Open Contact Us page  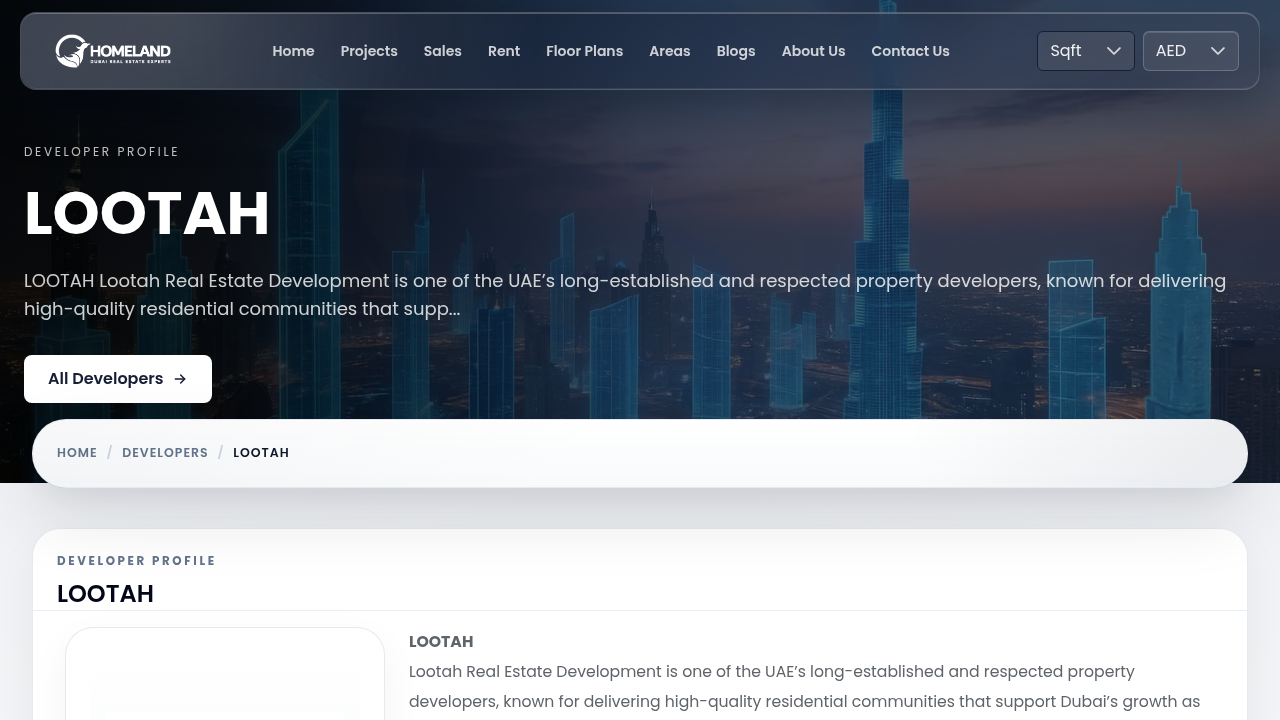point(910,51)
